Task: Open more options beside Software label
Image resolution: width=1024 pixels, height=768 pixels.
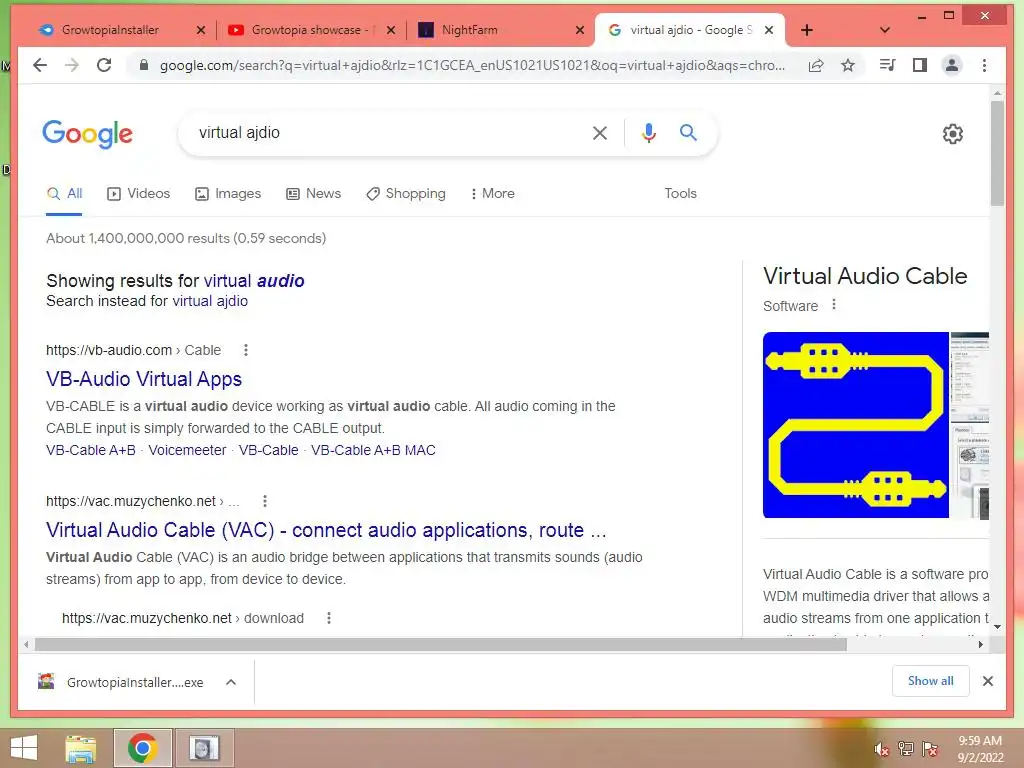Action: coord(833,304)
